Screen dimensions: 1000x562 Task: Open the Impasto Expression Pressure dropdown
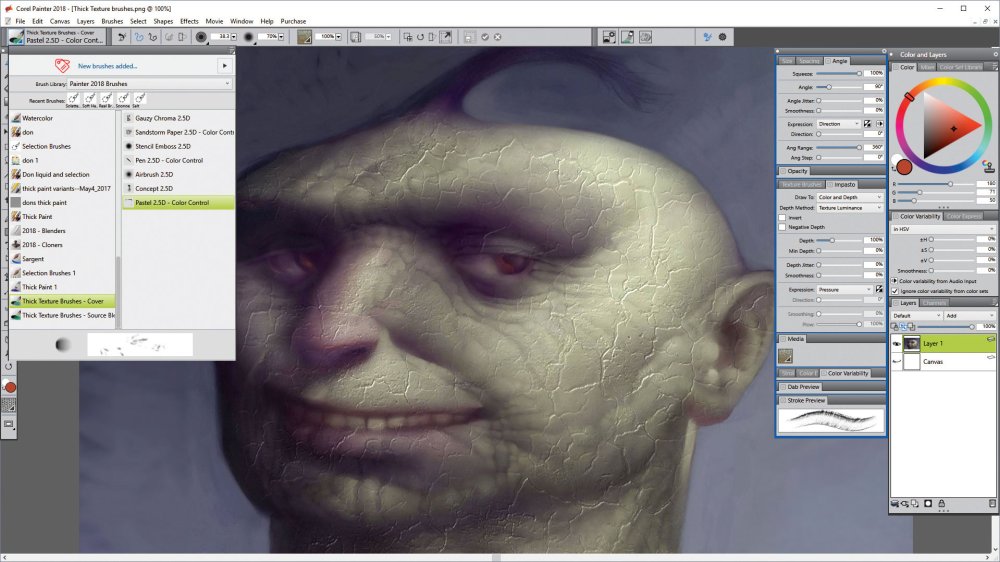coord(844,289)
